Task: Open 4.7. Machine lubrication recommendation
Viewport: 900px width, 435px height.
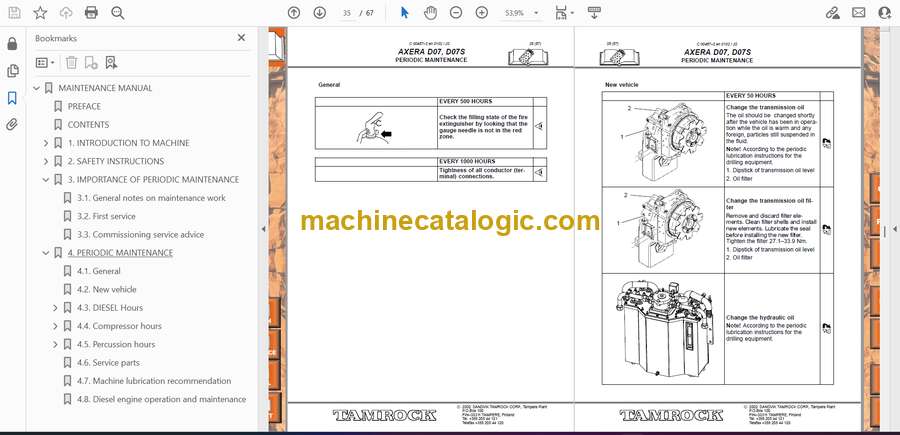Action: 154,381
